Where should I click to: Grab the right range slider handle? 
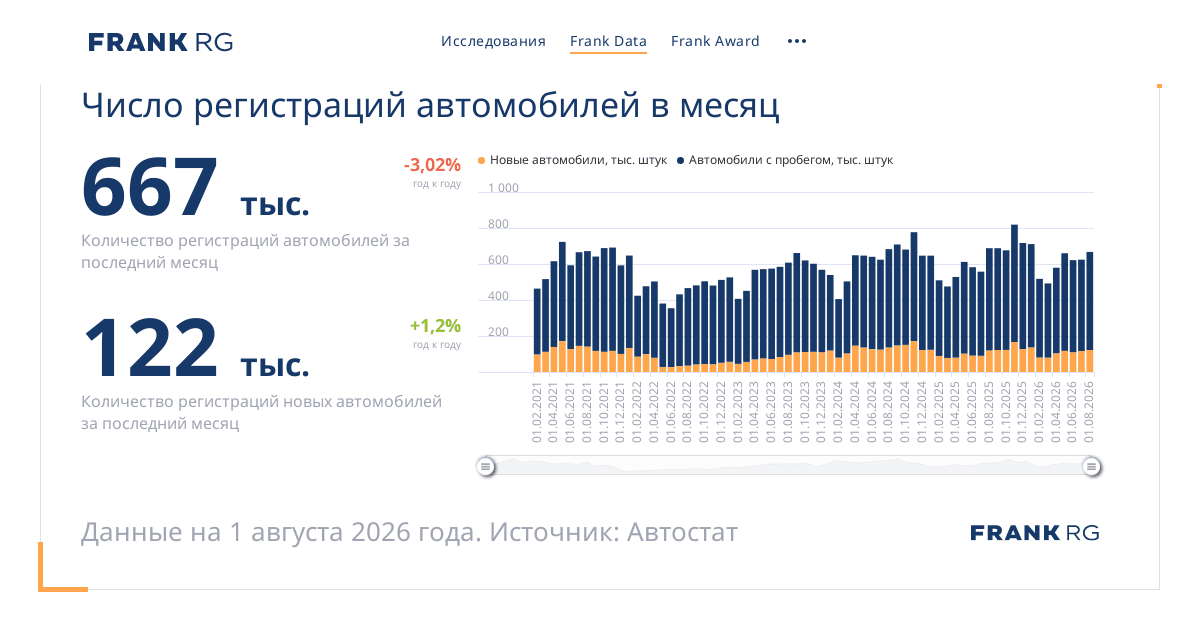click(x=1092, y=466)
